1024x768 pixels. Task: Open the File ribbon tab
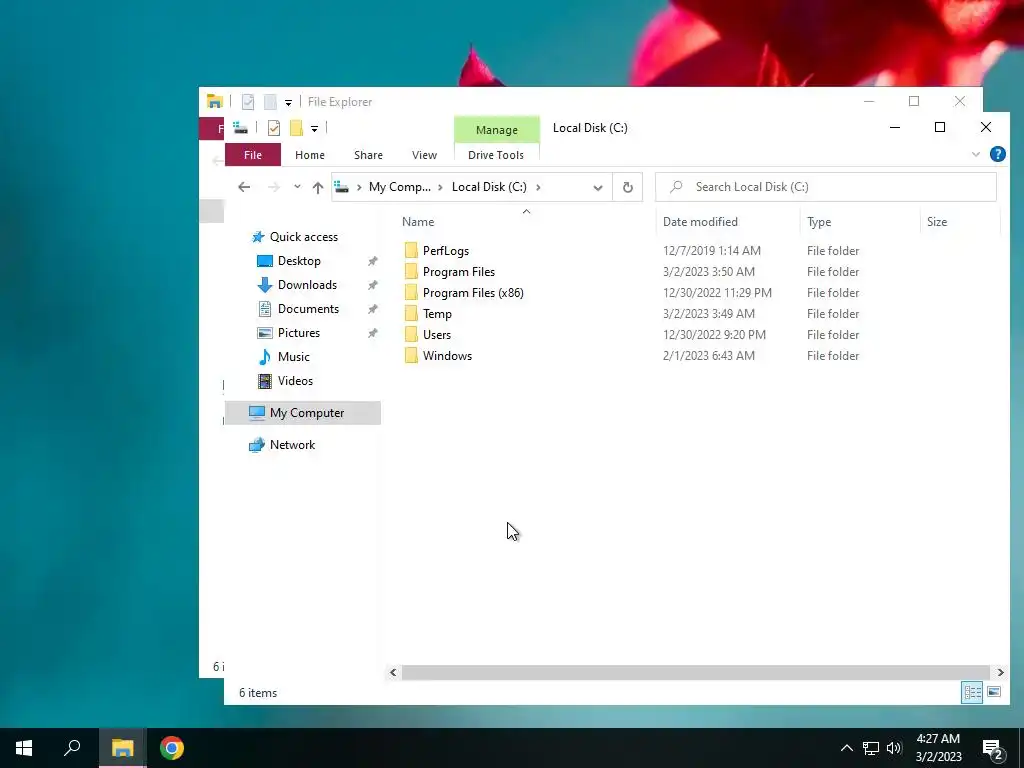click(x=253, y=155)
